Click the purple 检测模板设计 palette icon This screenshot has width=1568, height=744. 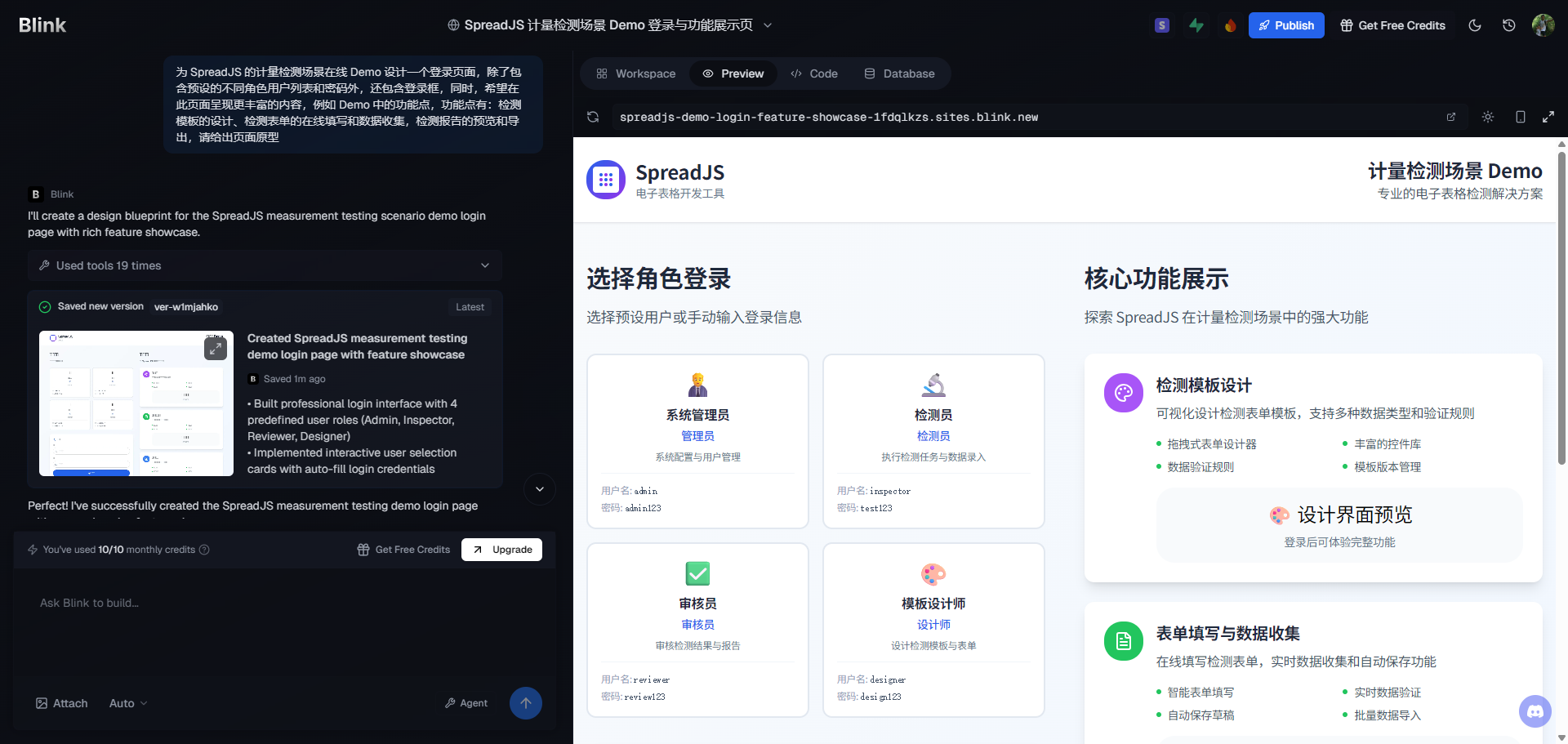pyautogui.click(x=1124, y=393)
